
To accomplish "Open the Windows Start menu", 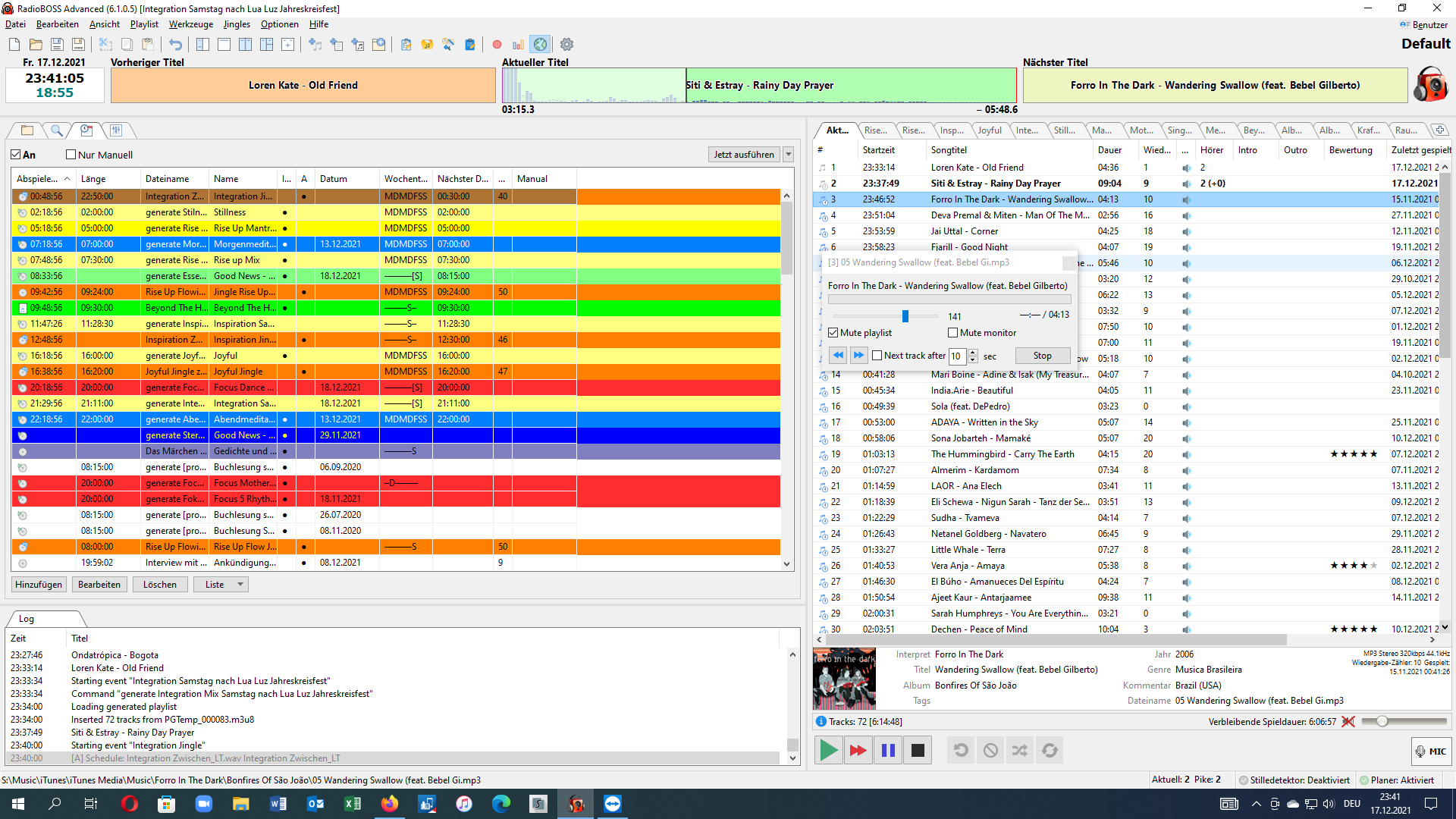I will coord(18,804).
